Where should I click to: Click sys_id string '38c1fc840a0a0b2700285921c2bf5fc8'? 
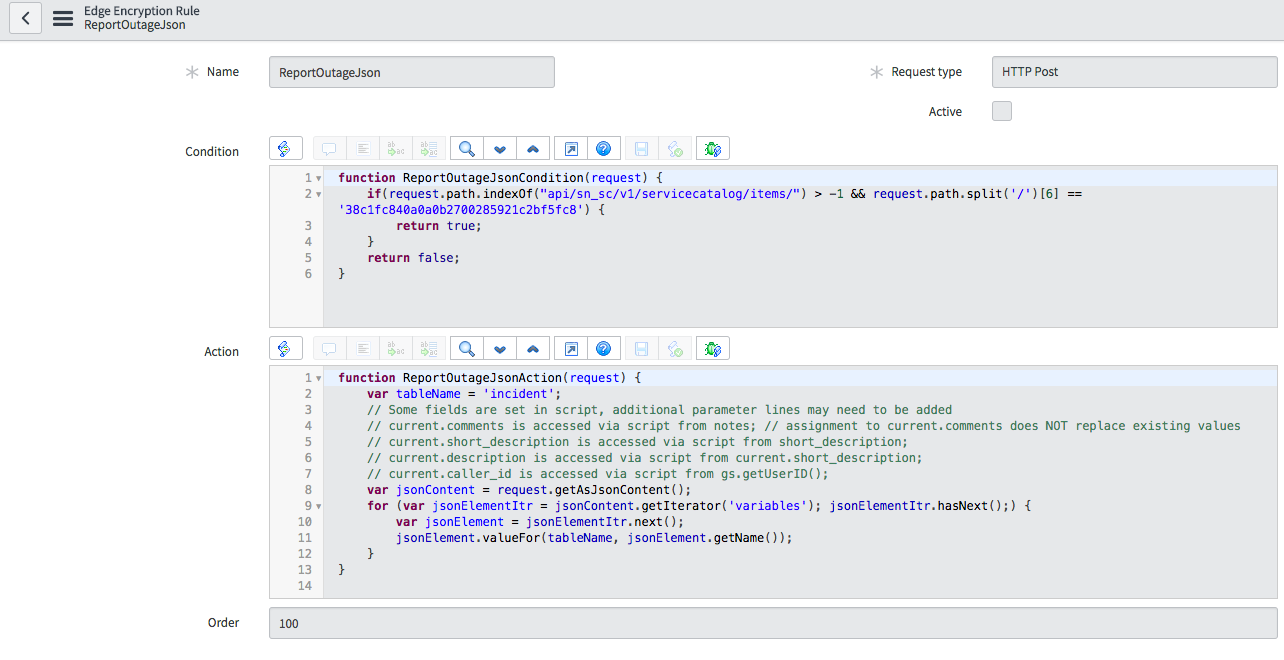click(x=461, y=210)
